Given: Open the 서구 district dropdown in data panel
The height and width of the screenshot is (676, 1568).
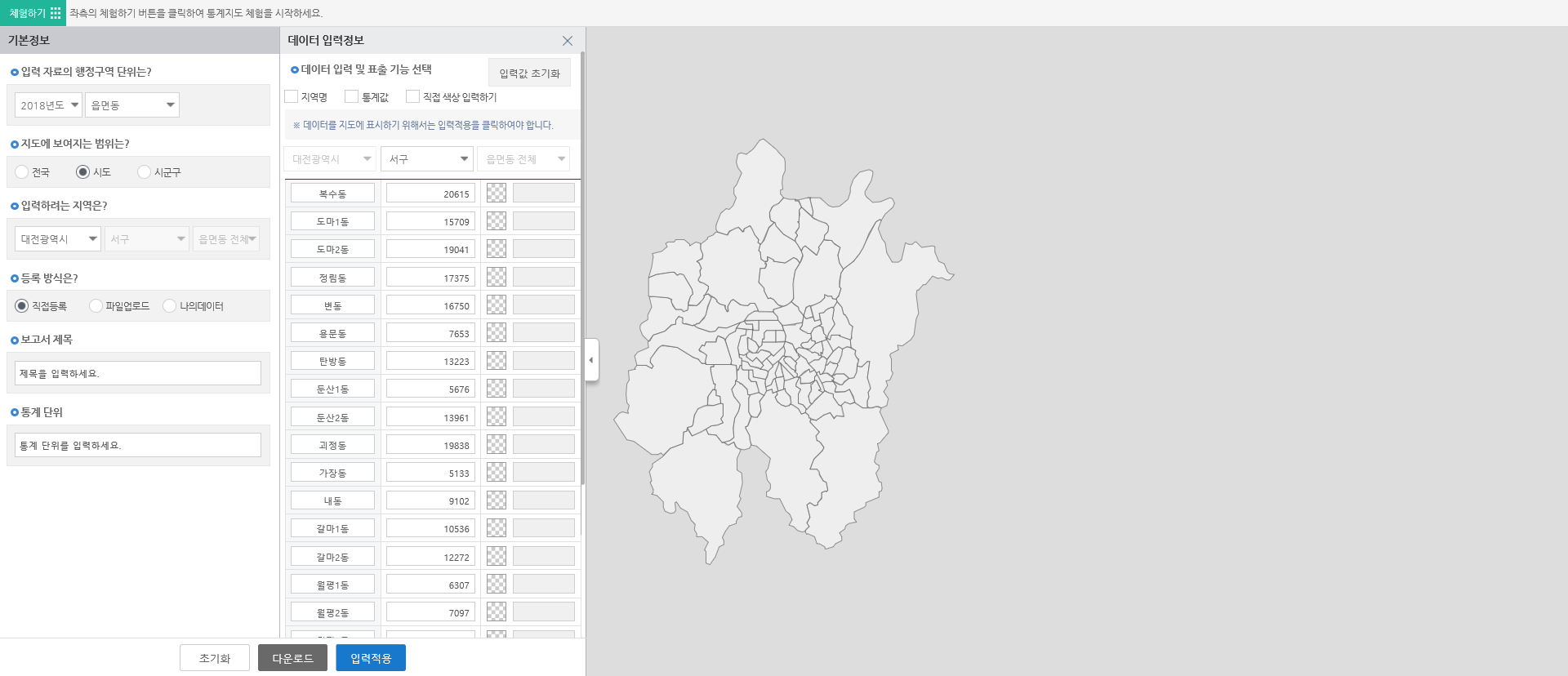Looking at the screenshot, I should [x=427, y=159].
